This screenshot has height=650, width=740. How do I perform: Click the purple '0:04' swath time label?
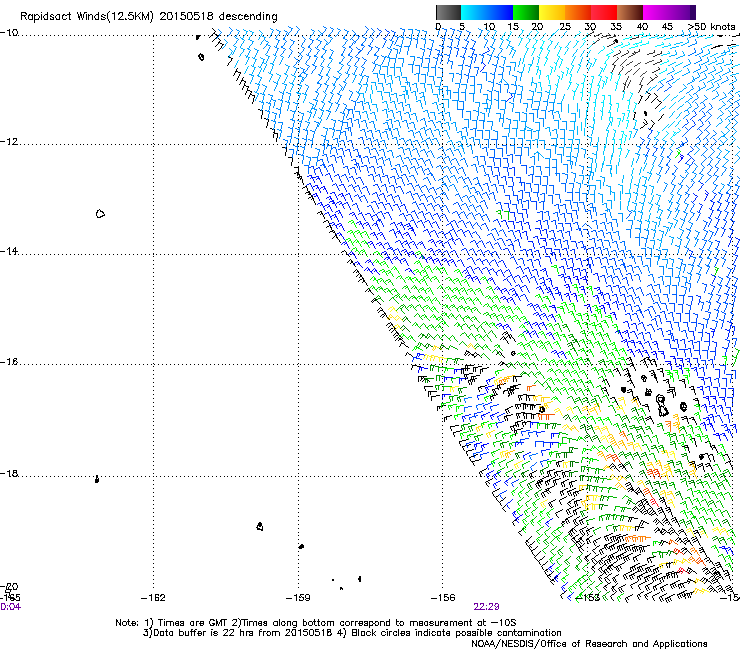[x=10, y=607]
